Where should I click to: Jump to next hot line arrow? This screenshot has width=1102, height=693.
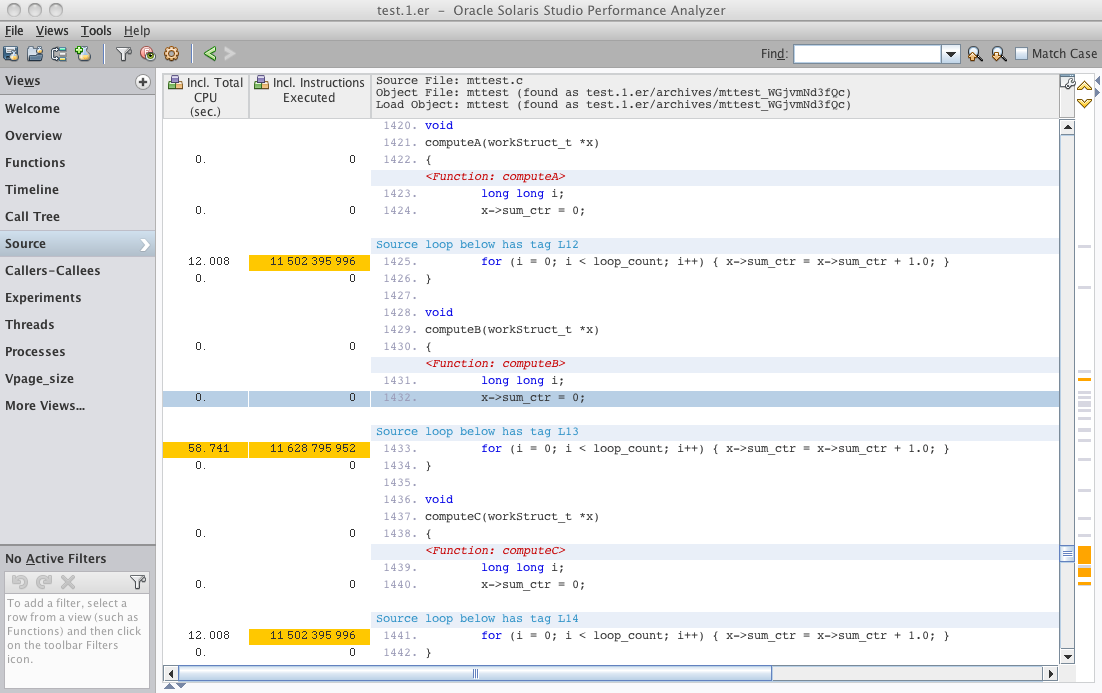click(x=1084, y=104)
